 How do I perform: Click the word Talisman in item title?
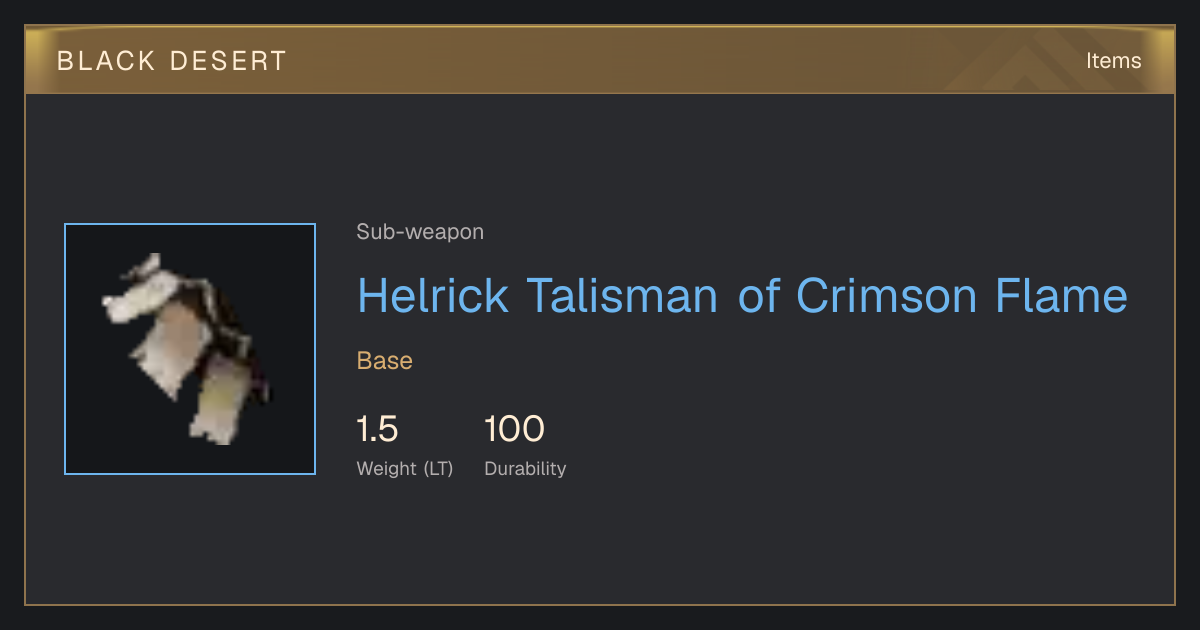(622, 295)
